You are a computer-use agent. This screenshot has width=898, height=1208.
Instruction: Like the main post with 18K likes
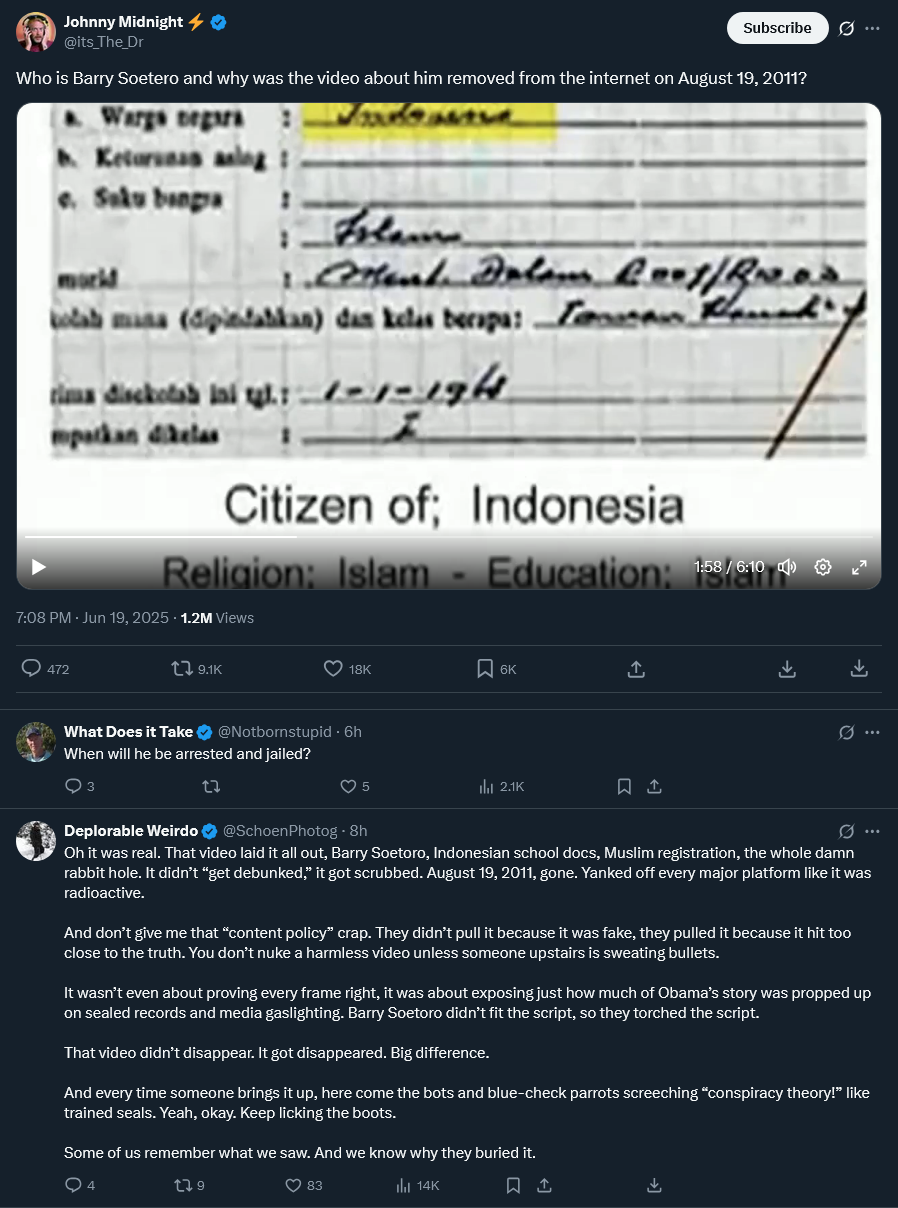tap(347, 669)
